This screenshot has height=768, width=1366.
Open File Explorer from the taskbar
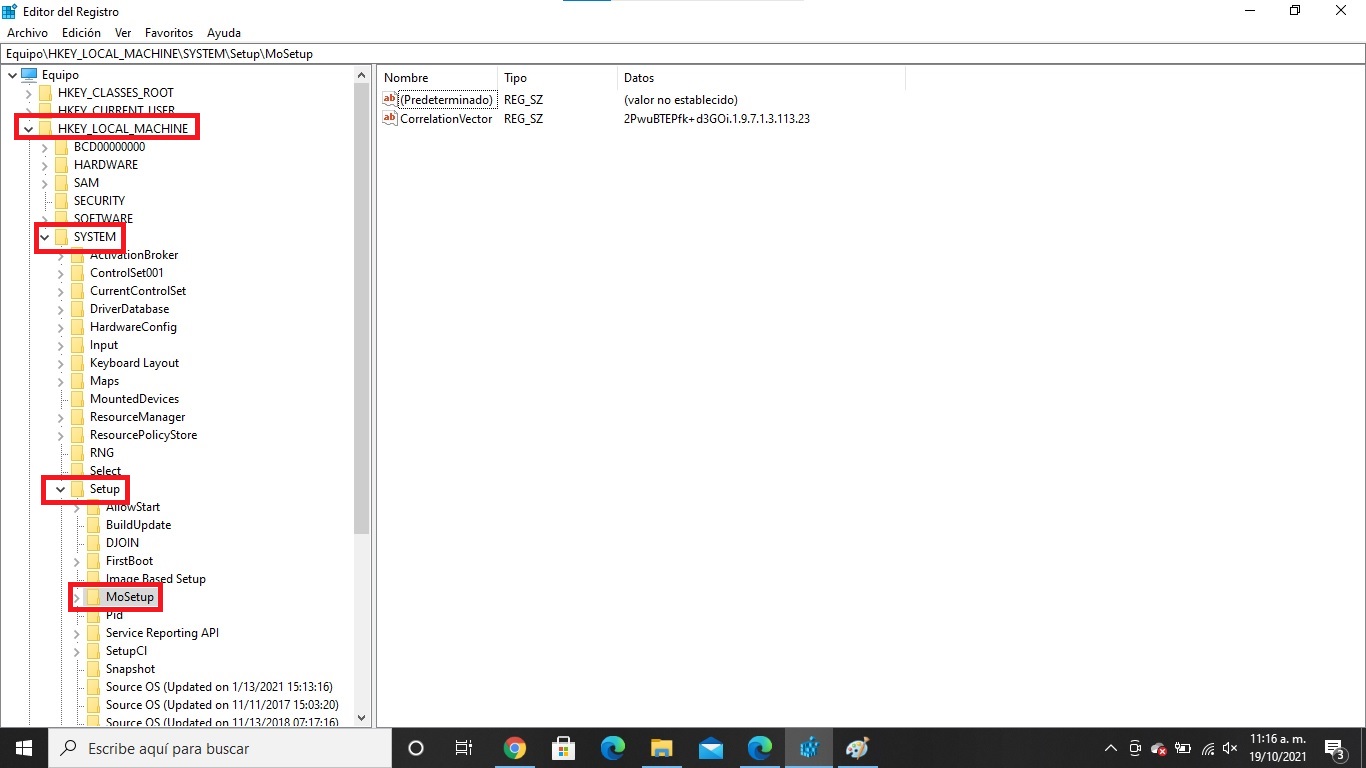point(661,747)
